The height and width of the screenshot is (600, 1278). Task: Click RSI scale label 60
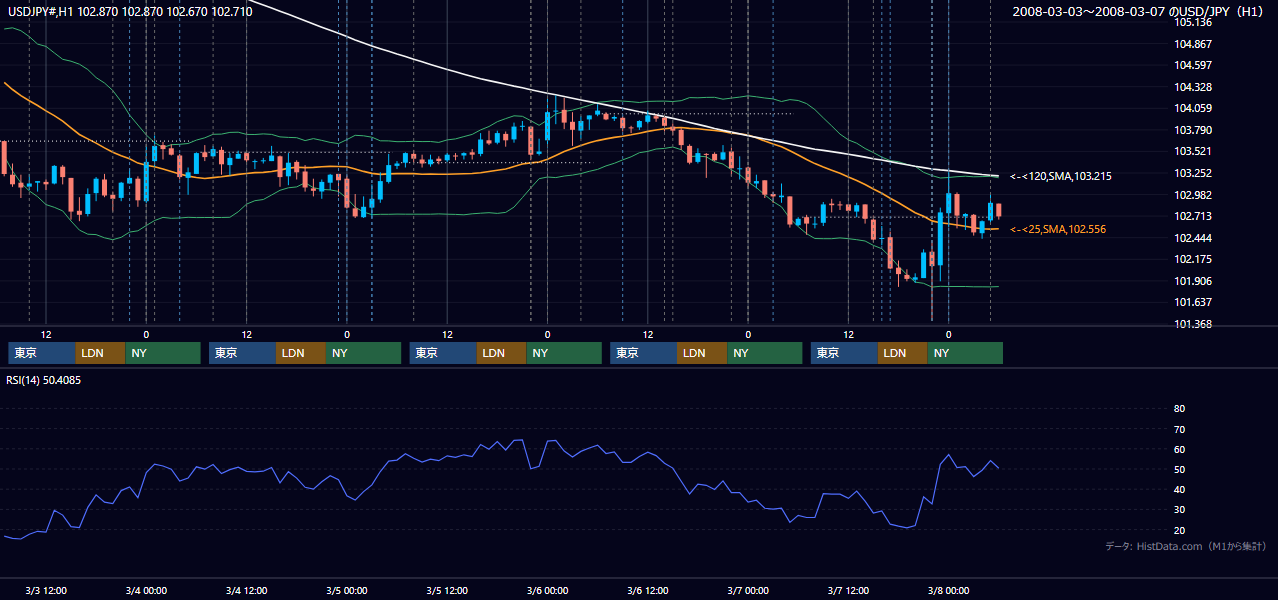pyautogui.click(x=1179, y=449)
